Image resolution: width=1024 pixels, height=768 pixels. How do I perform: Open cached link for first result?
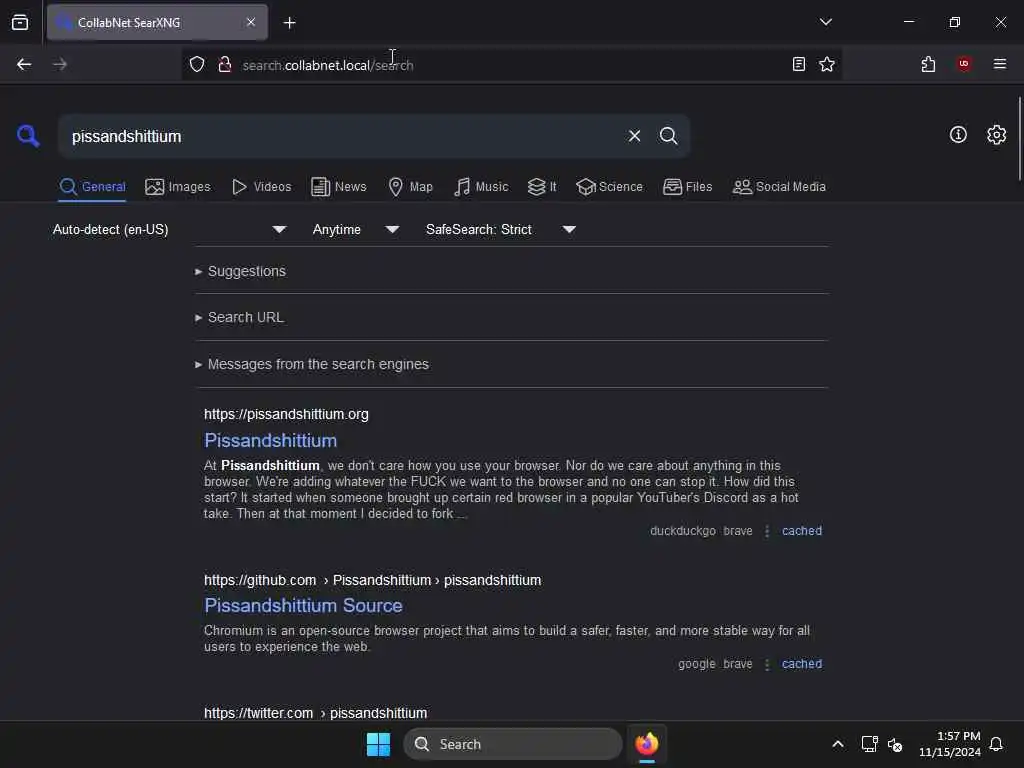802,531
